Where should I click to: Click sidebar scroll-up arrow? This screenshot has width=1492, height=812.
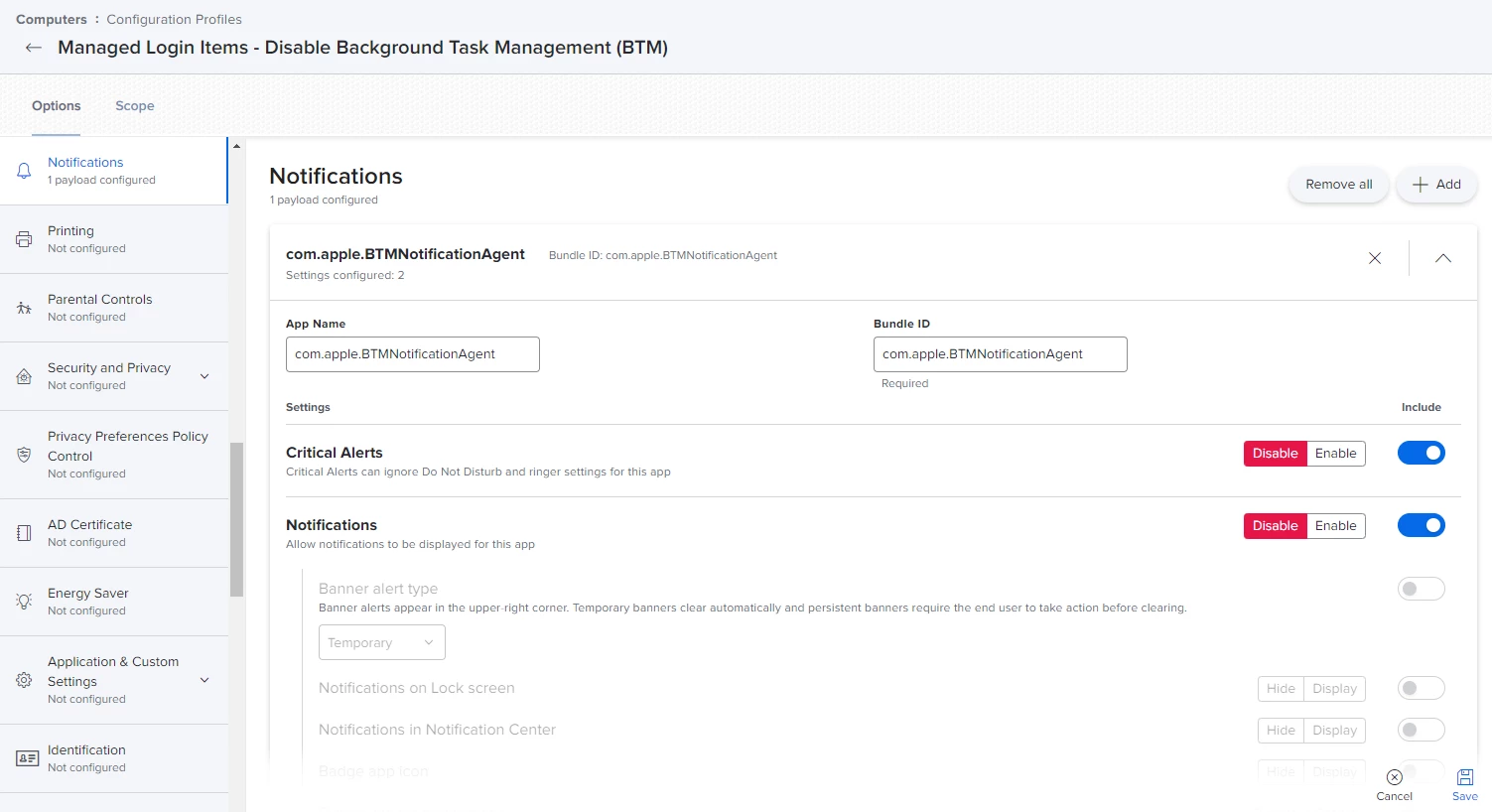pyautogui.click(x=236, y=146)
